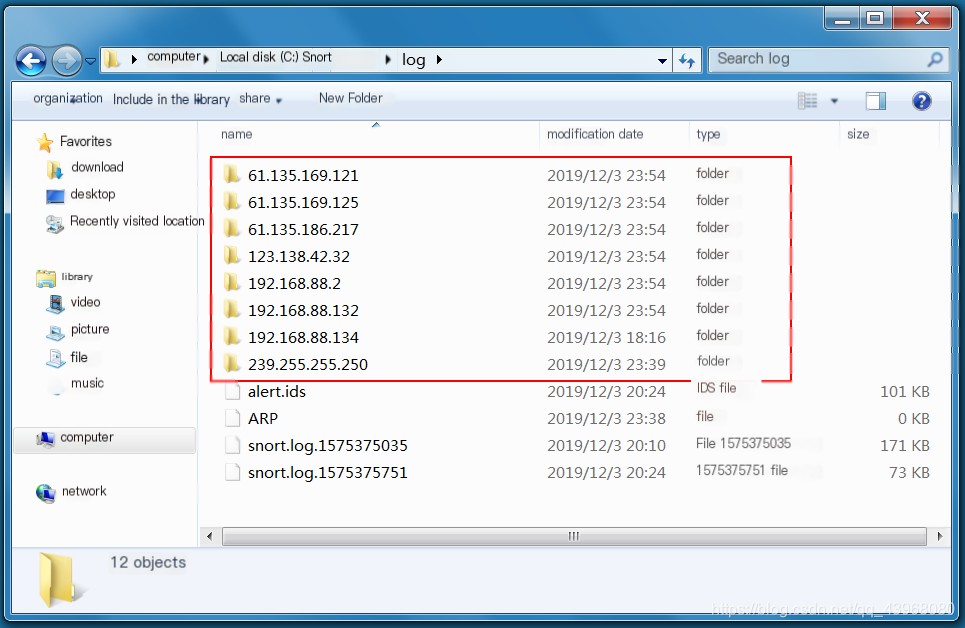Viewport: 965px width, 628px height.
Task: Open file library
Action: [78, 358]
